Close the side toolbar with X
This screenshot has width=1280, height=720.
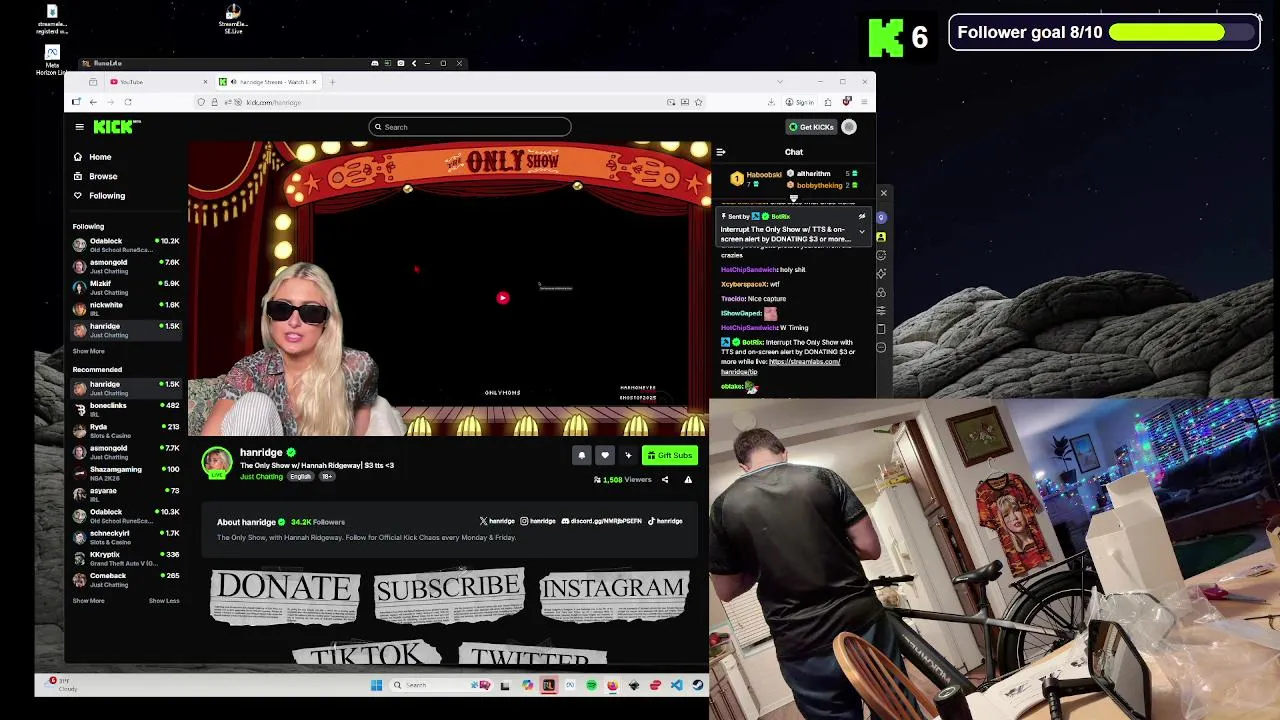(883, 193)
